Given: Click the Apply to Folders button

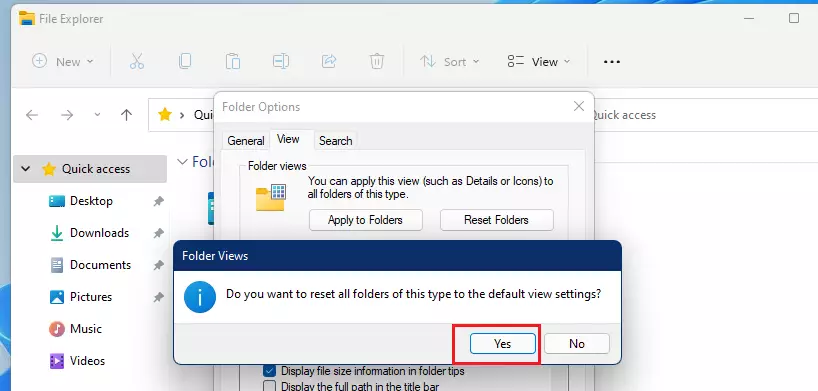Looking at the screenshot, I should 366,220.
